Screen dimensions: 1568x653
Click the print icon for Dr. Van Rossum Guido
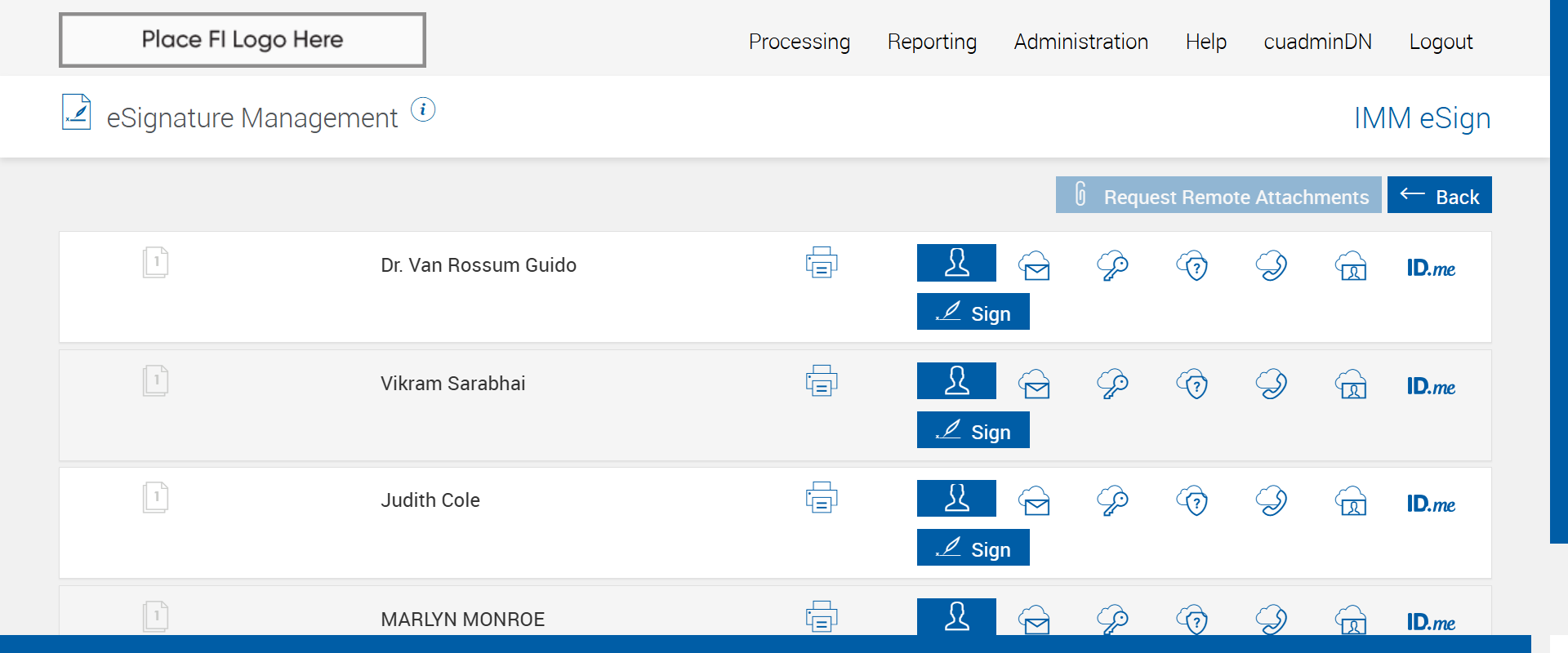pos(822,263)
